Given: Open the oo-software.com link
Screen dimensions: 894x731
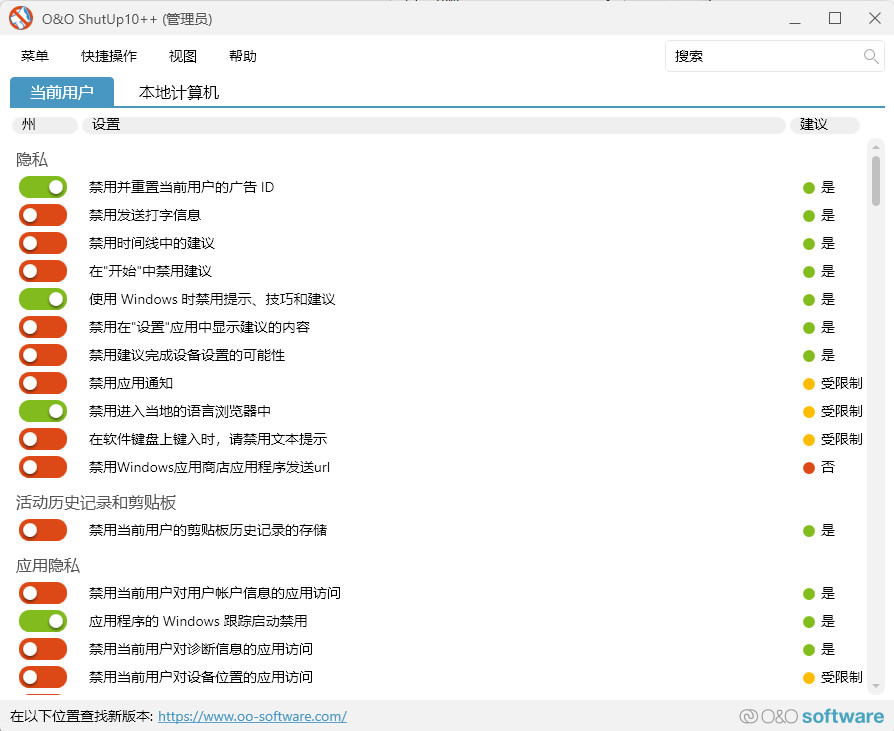Looking at the screenshot, I should [x=253, y=716].
